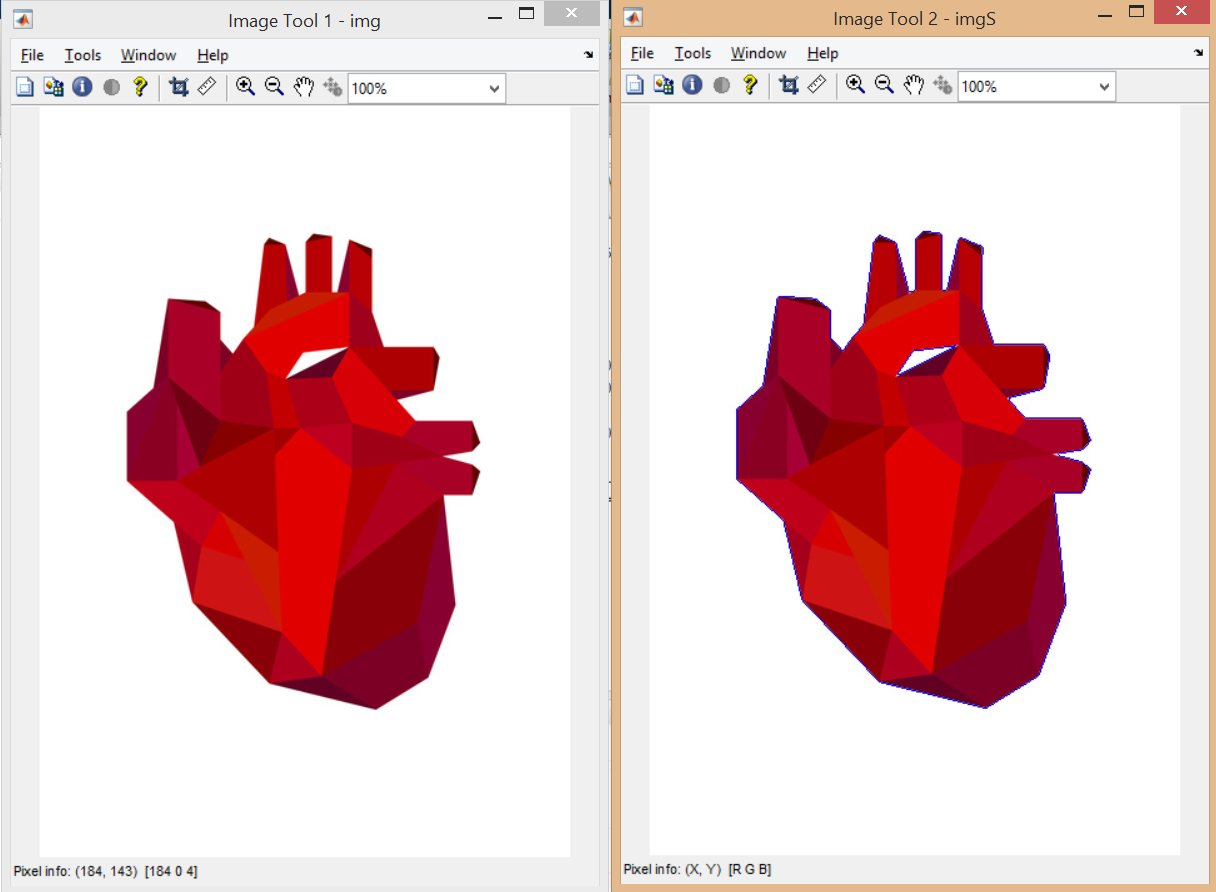Image resolution: width=1216 pixels, height=892 pixels.
Task: Open the Overview tool in Image Tool 1
Action: 24,87
